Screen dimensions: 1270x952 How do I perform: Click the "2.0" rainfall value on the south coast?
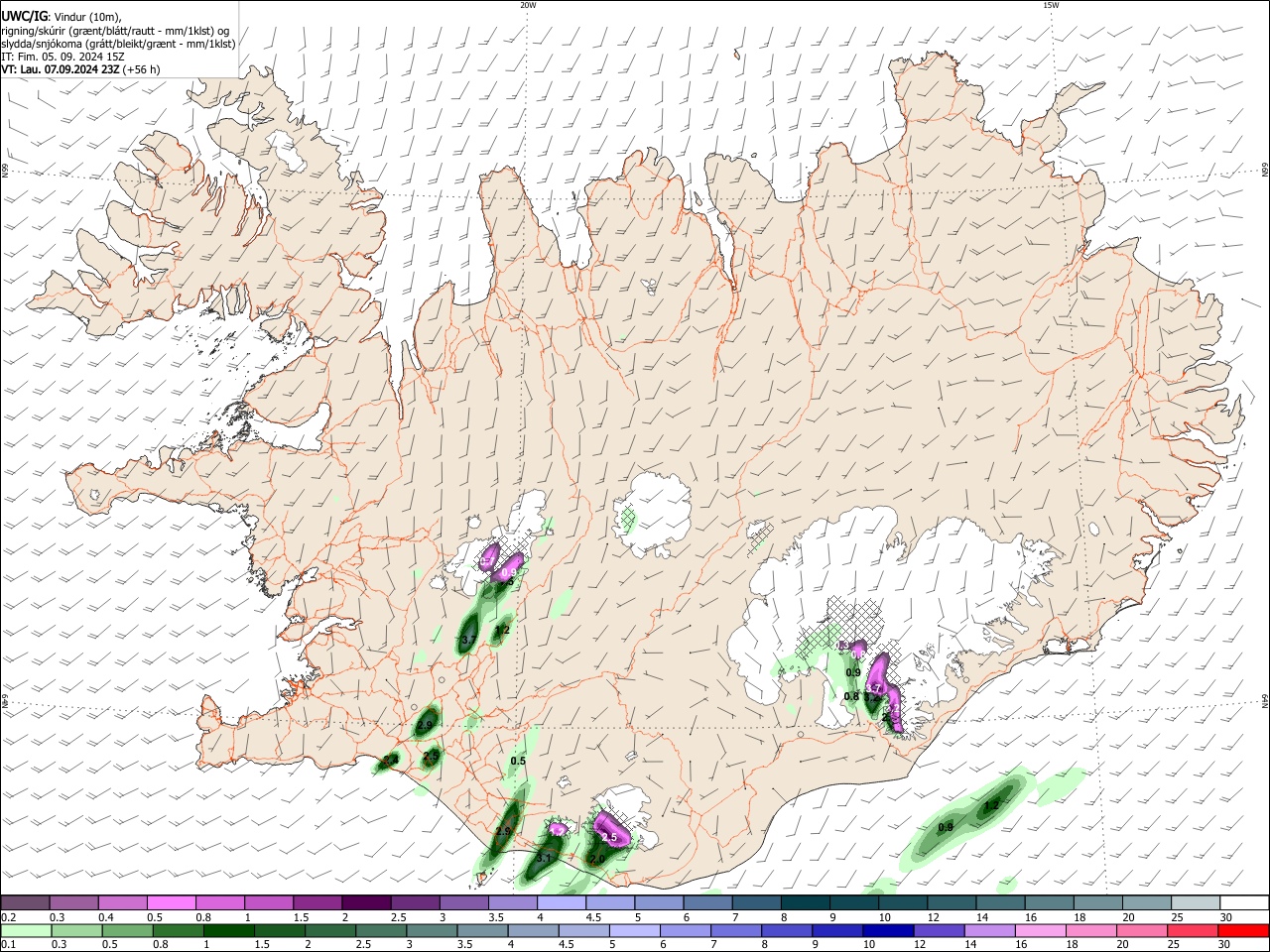(x=596, y=859)
